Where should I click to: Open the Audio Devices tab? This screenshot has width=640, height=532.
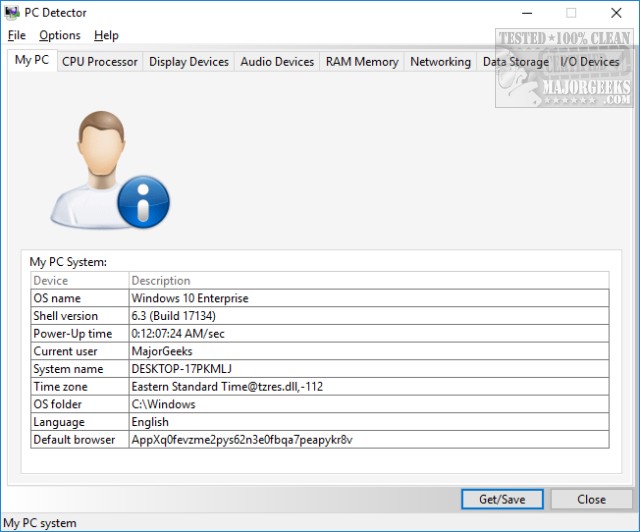277,62
